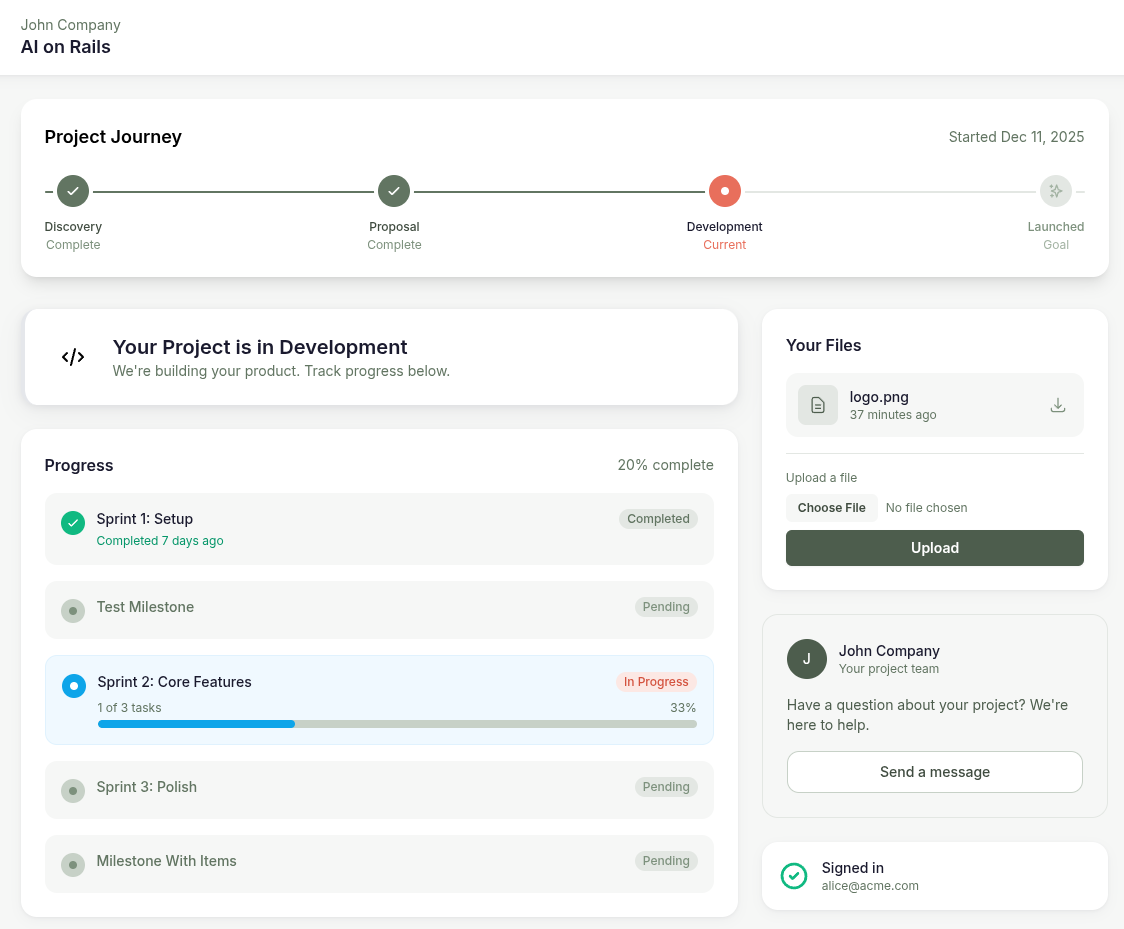Click the green check on Sprint 1: Setup
This screenshot has width=1124, height=929.
click(x=72, y=523)
